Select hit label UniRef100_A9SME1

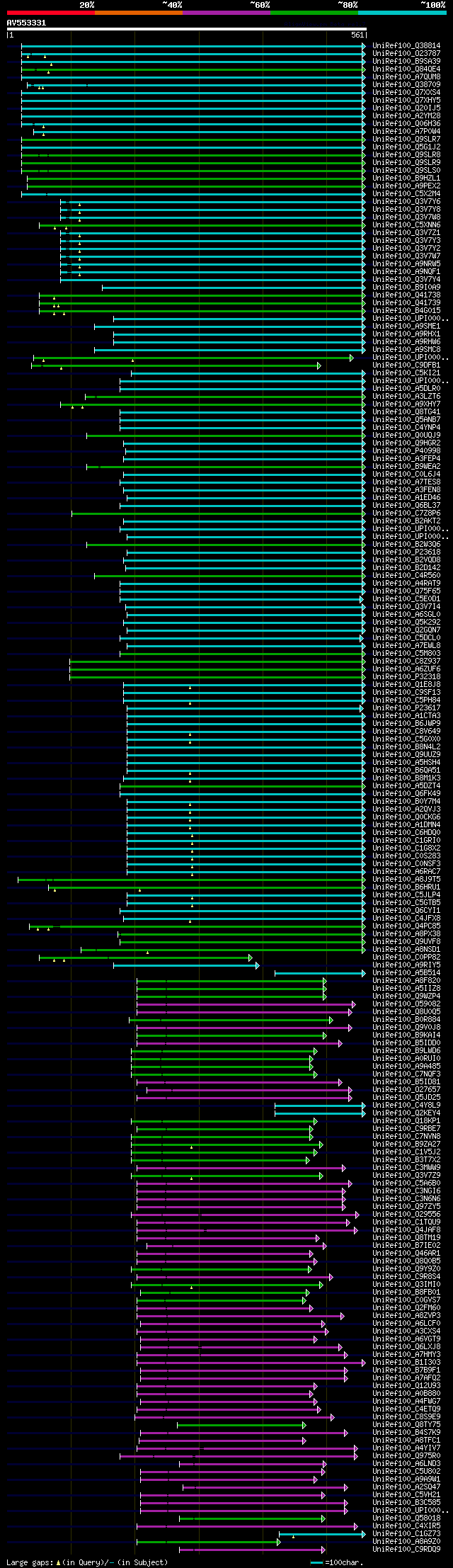[x=406, y=326]
